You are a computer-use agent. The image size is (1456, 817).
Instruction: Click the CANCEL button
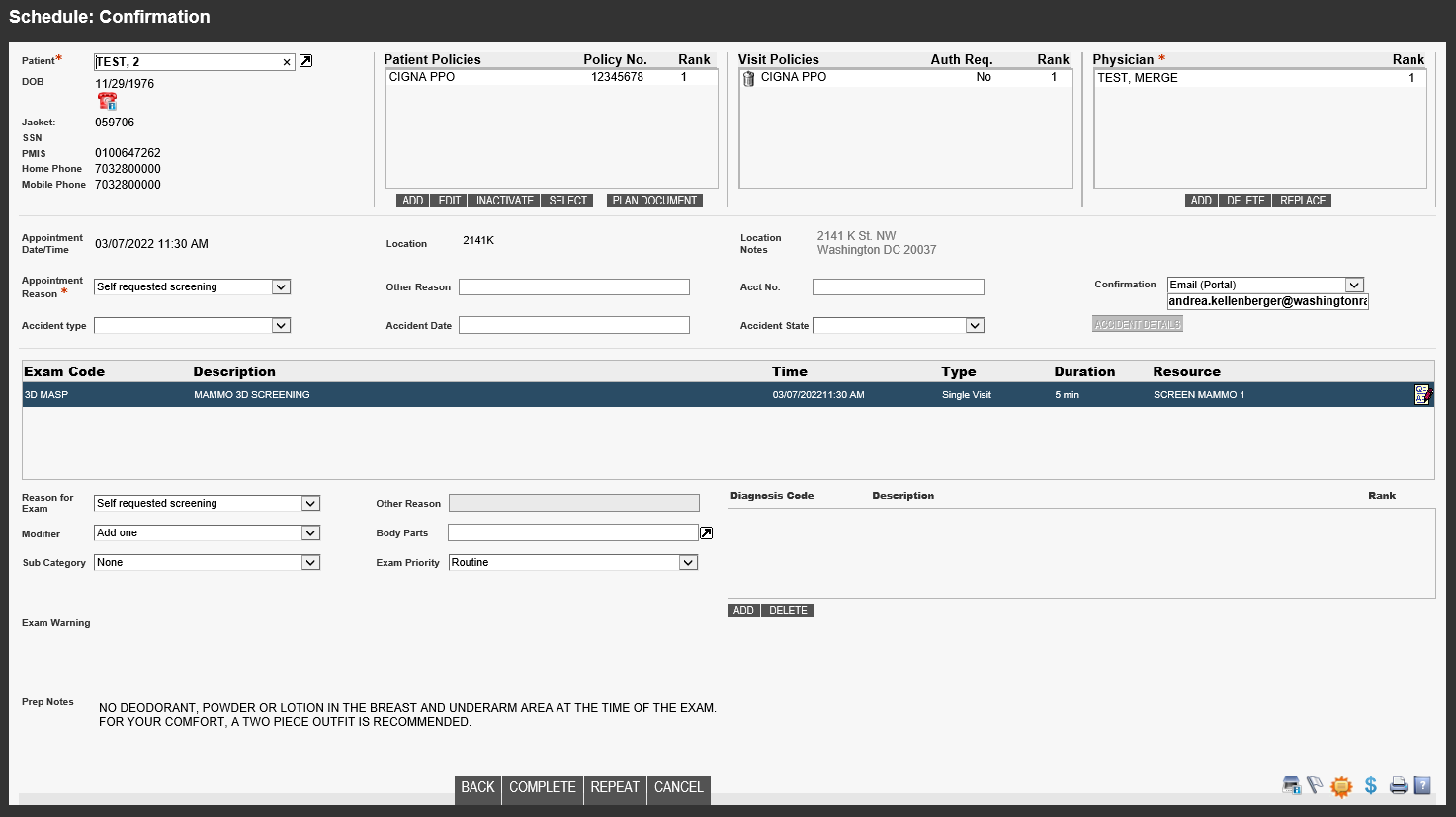point(679,787)
